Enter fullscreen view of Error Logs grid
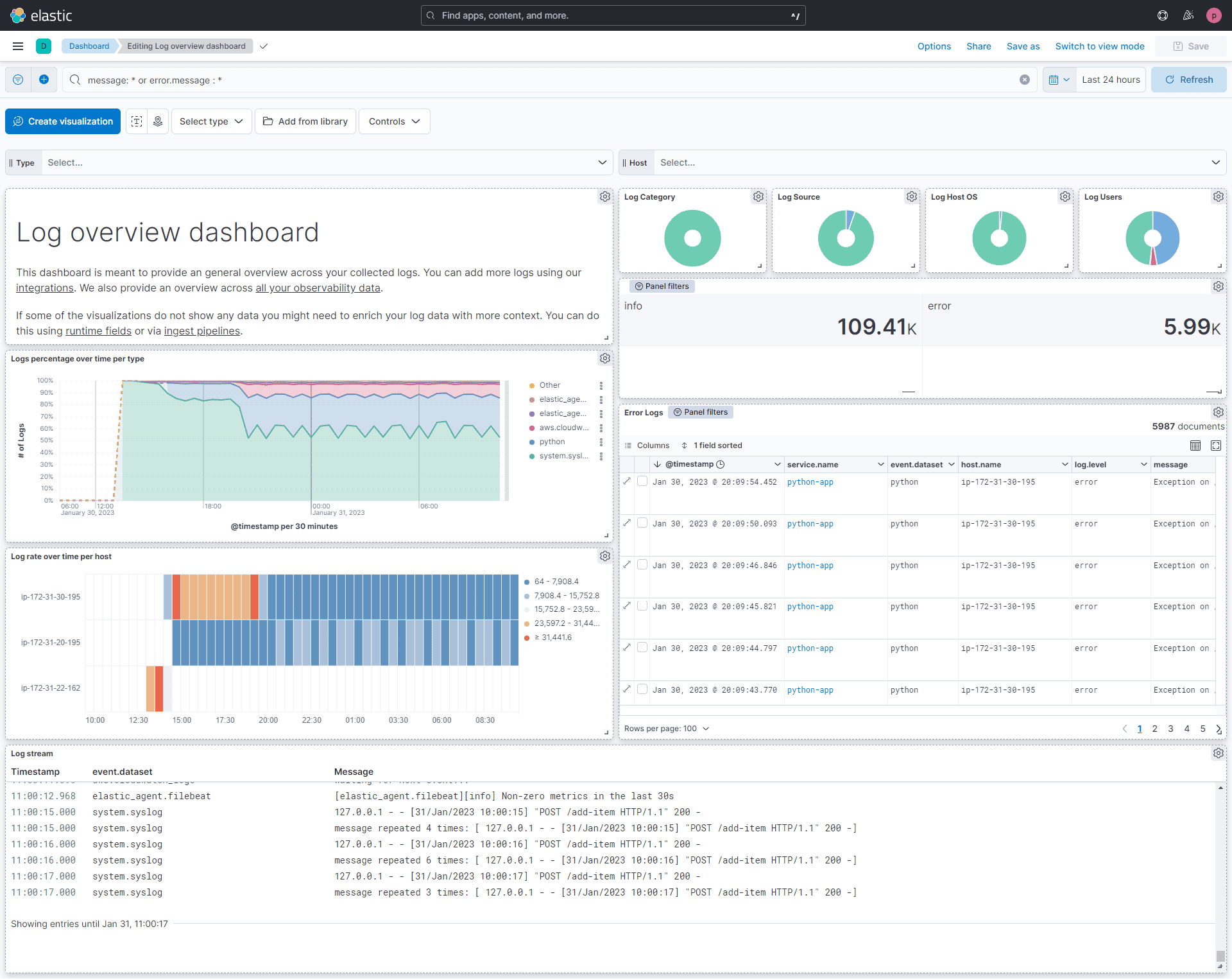 1216,445
